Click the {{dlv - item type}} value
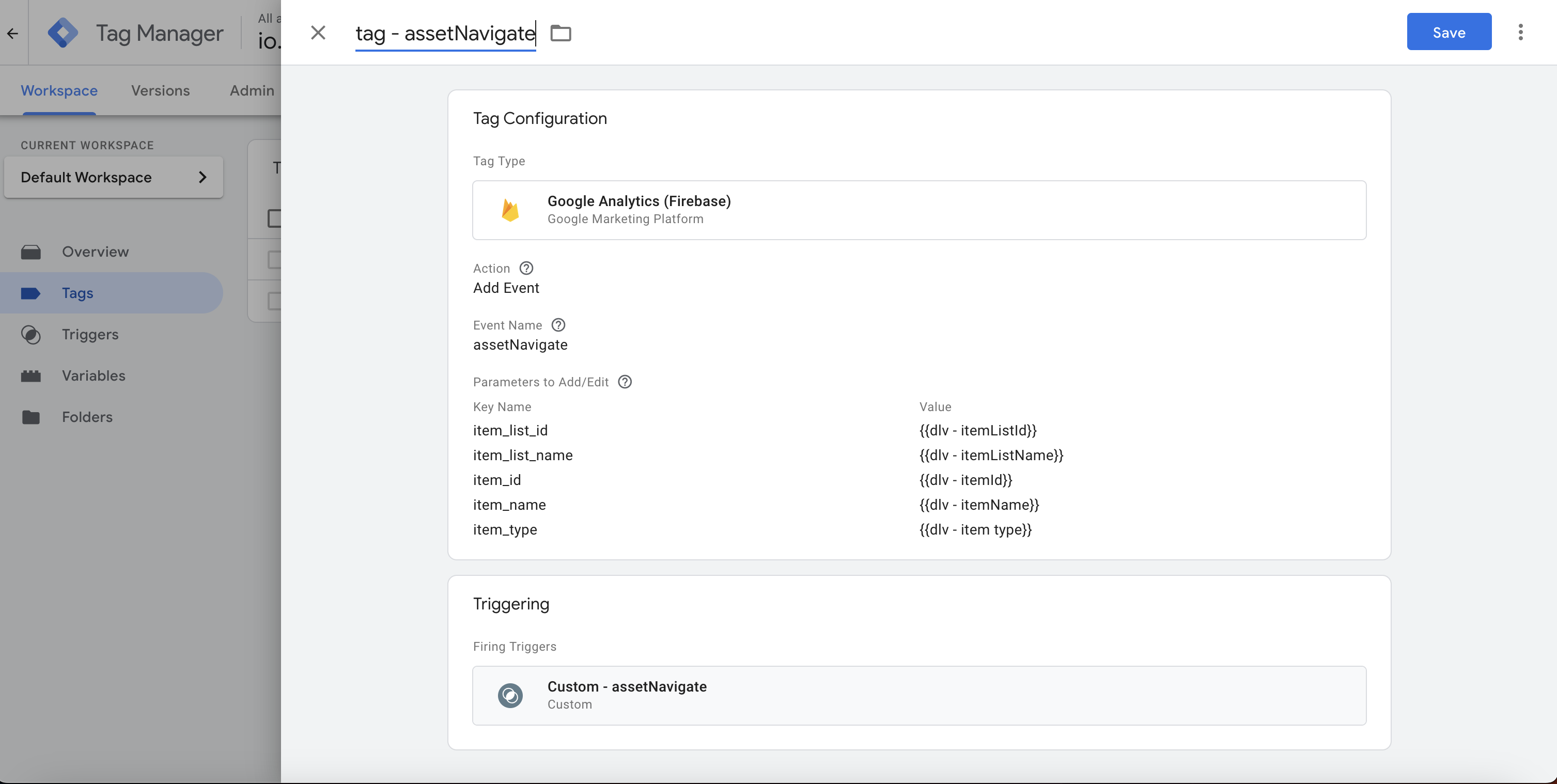Screen dimensions: 1557x784 (x=975, y=529)
